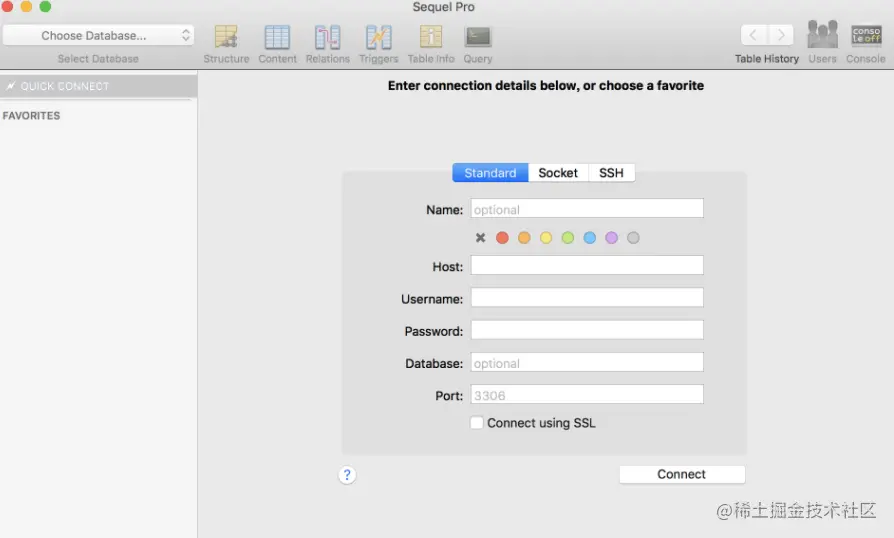Focus the Username input field

(x=587, y=298)
